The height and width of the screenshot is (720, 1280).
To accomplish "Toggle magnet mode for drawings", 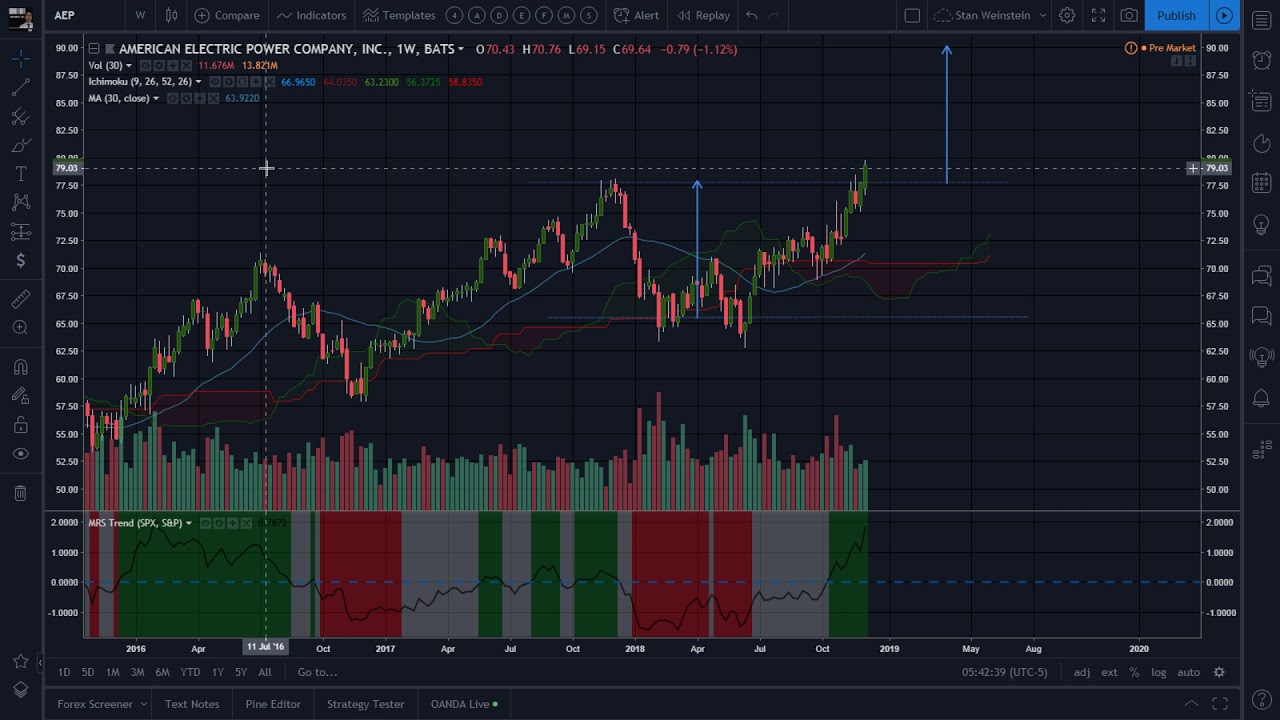I will click(x=20, y=367).
